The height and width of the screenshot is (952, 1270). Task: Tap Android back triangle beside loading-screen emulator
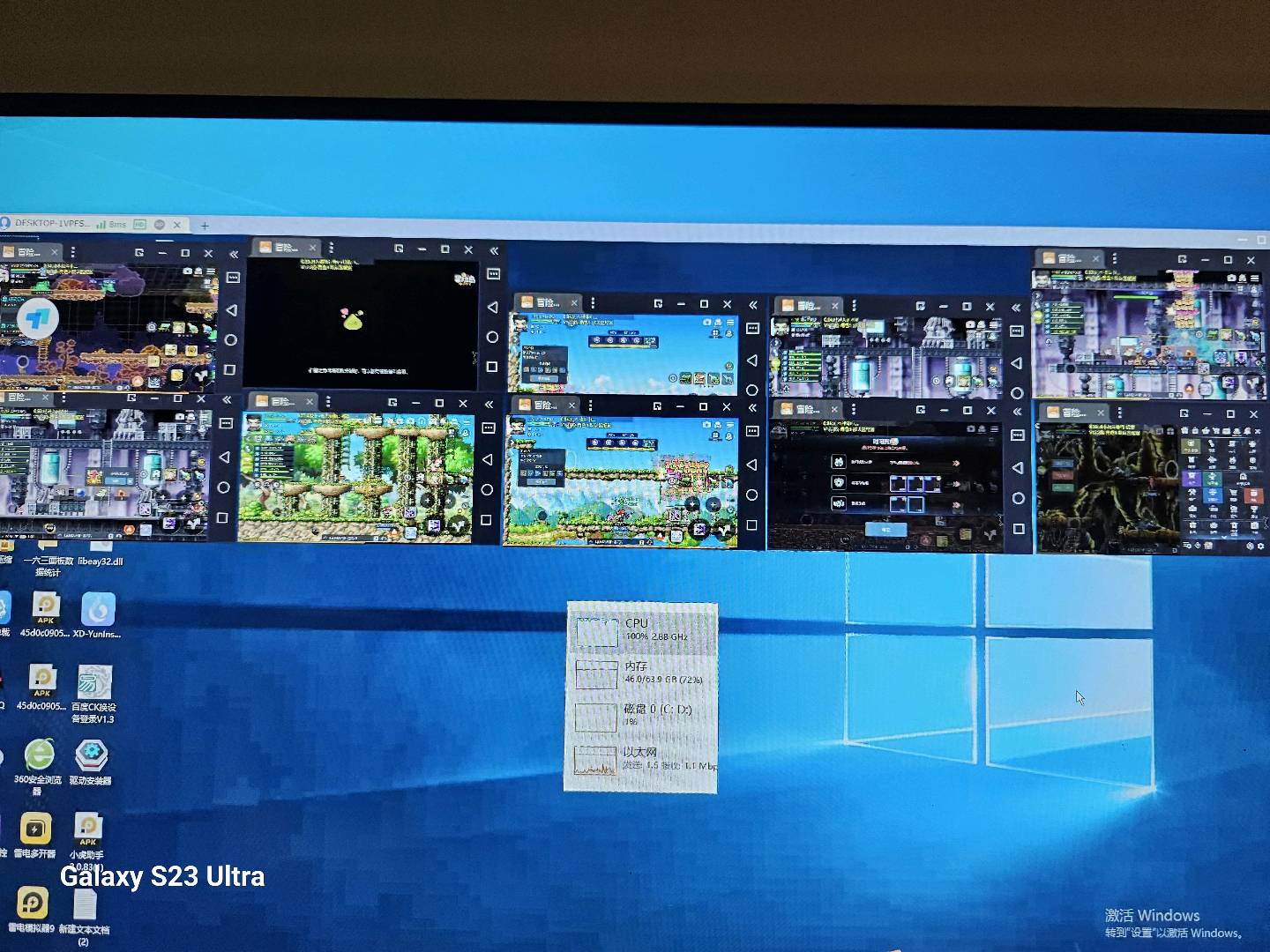(x=492, y=307)
